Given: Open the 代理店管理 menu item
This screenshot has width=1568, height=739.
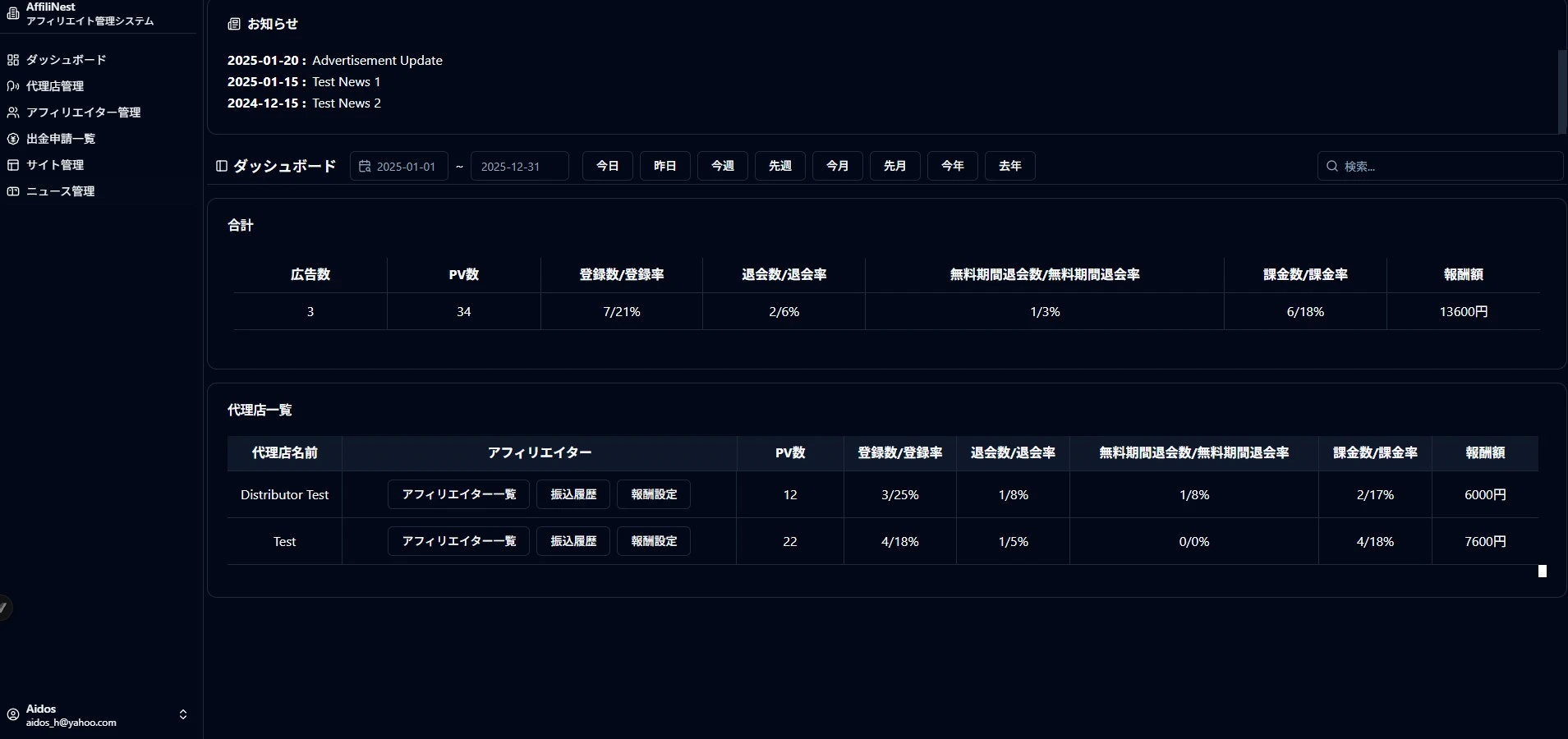Looking at the screenshot, I should click(x=54, y=85).
